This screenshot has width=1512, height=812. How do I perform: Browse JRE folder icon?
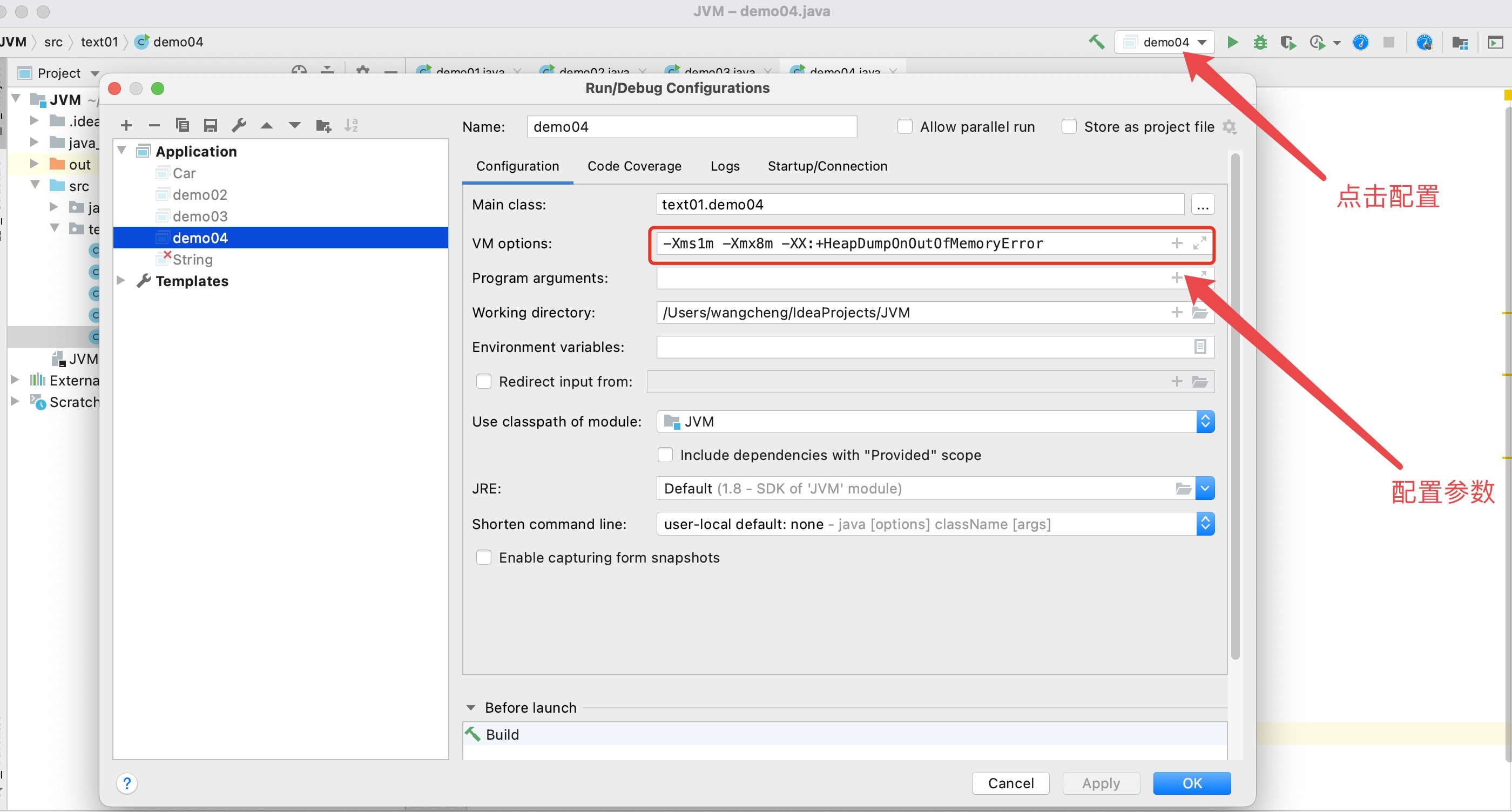1183,488
